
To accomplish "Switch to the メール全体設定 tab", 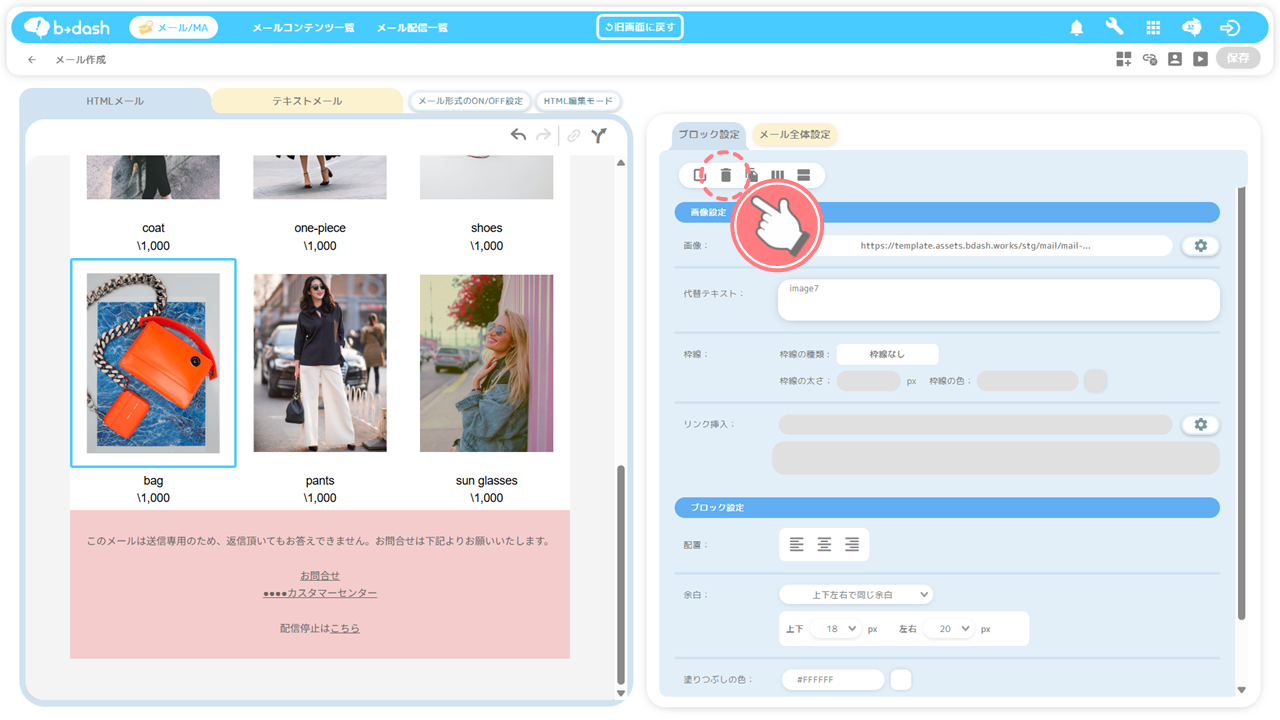I will click(794, 135).
